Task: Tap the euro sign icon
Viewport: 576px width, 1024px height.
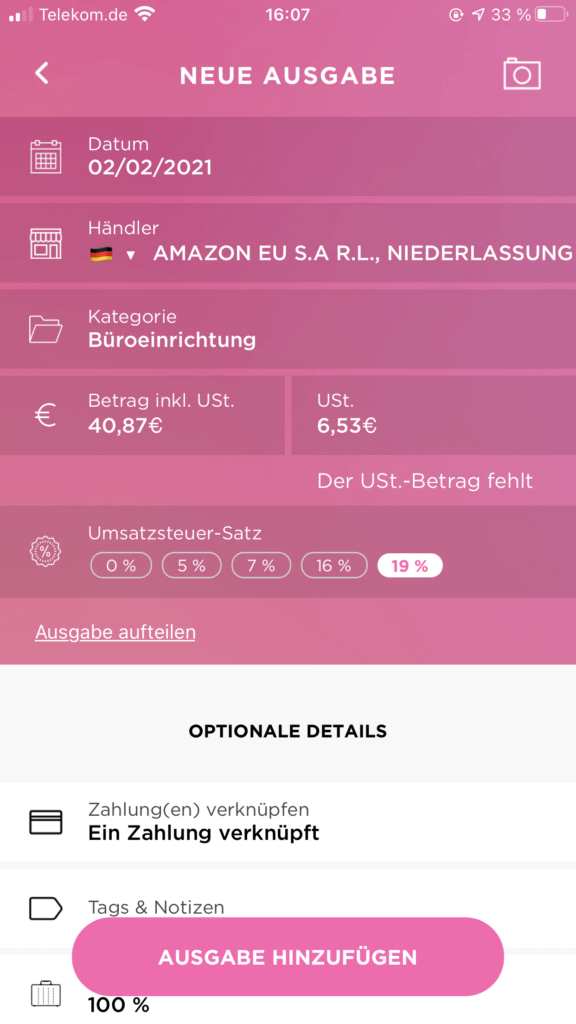Action: [x=46, y=415]
